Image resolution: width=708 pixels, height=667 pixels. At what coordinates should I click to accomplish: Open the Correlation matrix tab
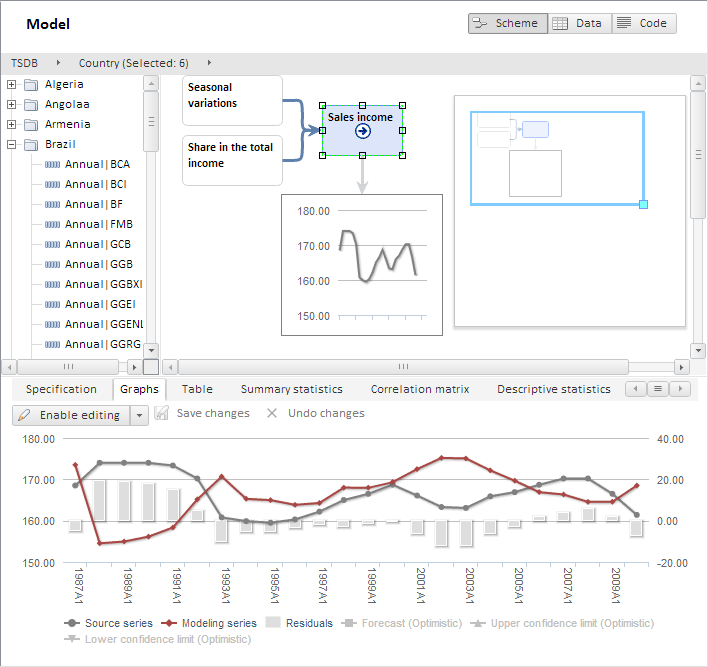(x=420, y=389)
